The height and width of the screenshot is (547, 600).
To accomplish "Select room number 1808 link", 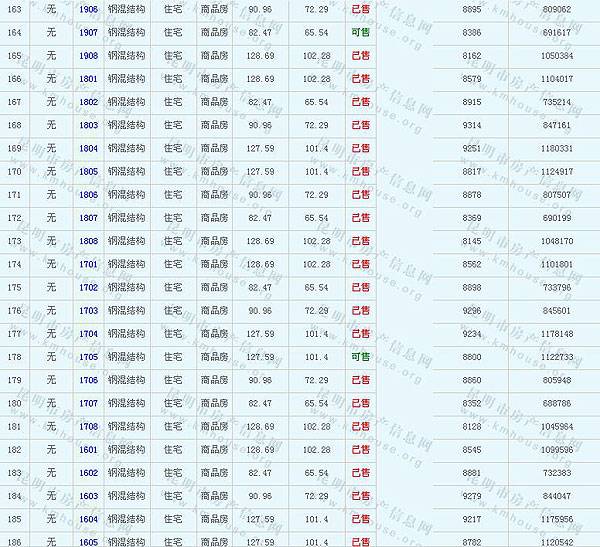I will (88, 241).
